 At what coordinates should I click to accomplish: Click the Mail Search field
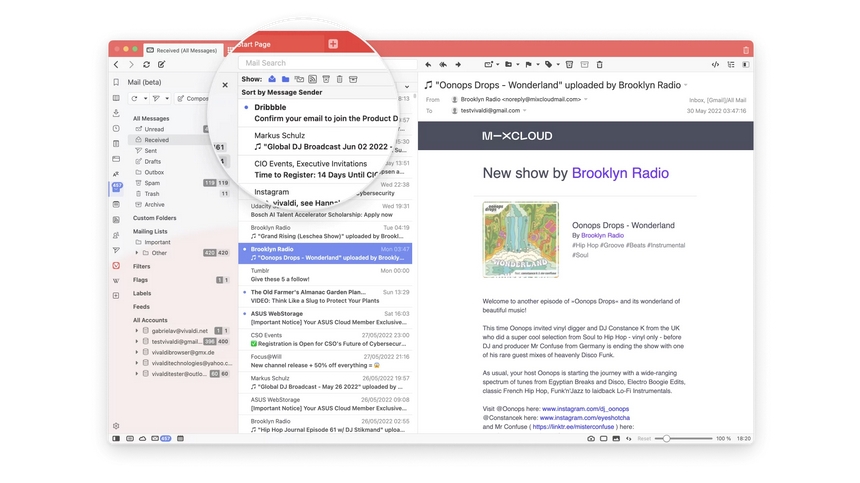pyautogui.click(x=327, y=63)
